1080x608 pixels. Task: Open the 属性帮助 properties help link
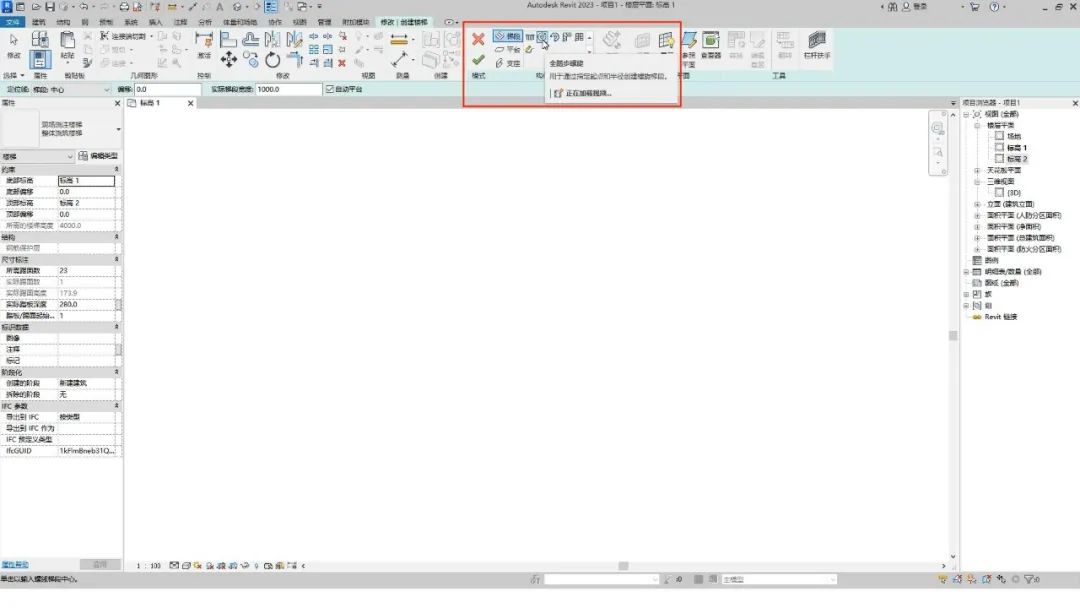click(x=14, y=565)
